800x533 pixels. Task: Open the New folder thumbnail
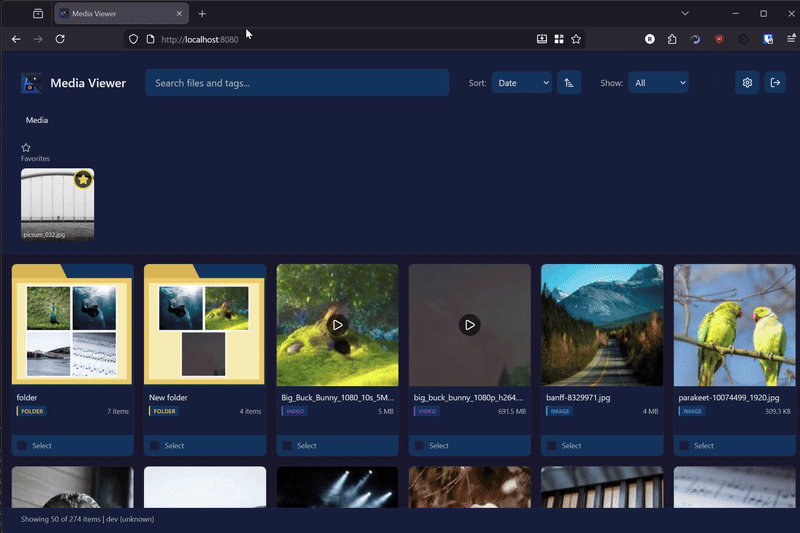click(204, 324)
